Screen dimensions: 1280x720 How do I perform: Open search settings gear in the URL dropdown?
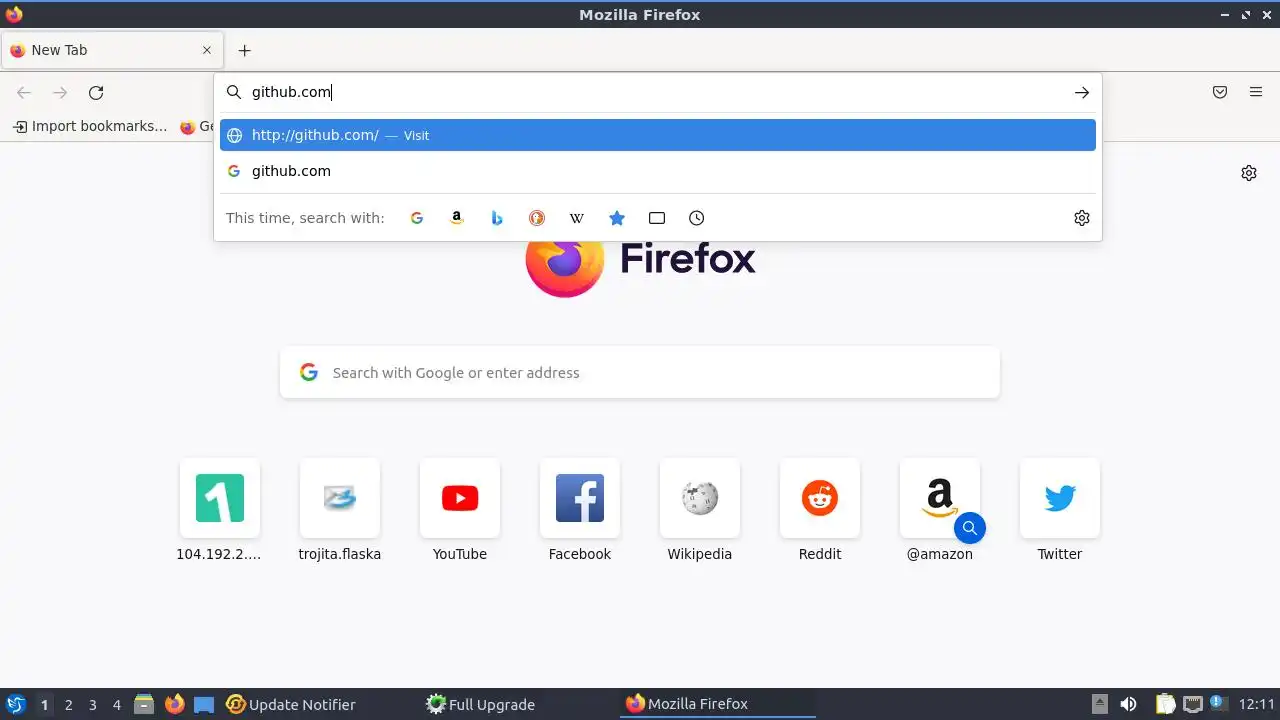coord(1081,218)
